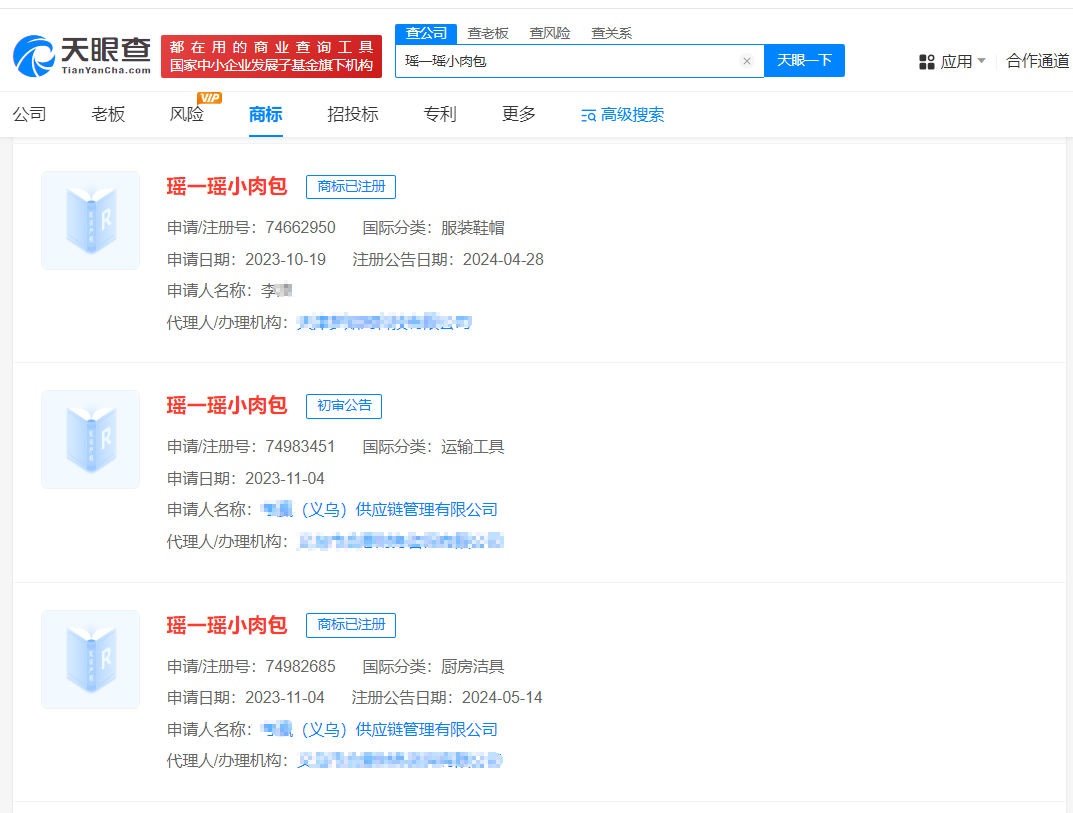Viewport: 1073px width, 813px height.
Task: Click the 天眼一下 search button
Action: (x=804, y=60)
